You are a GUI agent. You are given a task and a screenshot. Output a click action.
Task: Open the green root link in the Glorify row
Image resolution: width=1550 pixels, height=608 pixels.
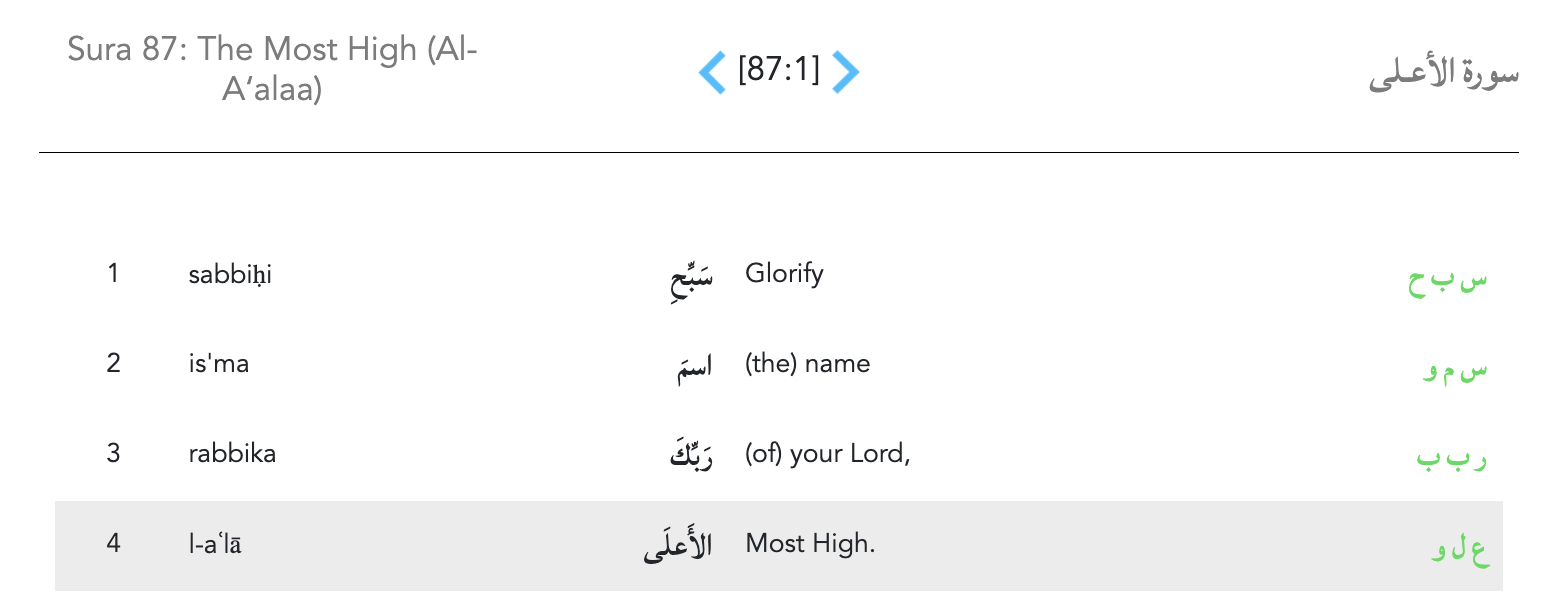(1448, 281)
